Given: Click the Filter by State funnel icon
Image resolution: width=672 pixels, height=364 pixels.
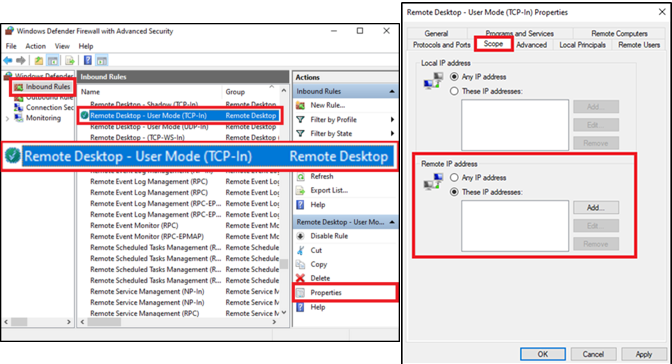Looking at the screenshot, I should click(x=300, y=133).
